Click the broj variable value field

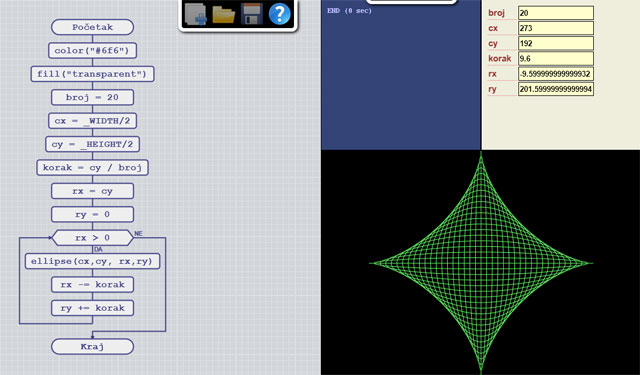[x=556, y=13]
